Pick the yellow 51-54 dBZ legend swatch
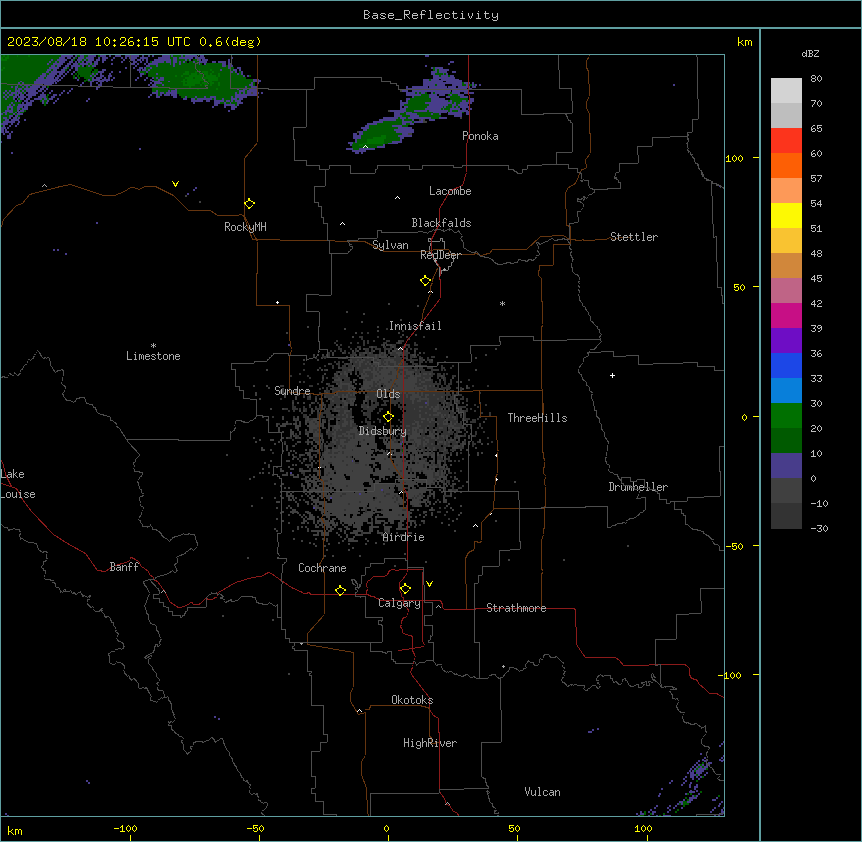 coord(786,215)
